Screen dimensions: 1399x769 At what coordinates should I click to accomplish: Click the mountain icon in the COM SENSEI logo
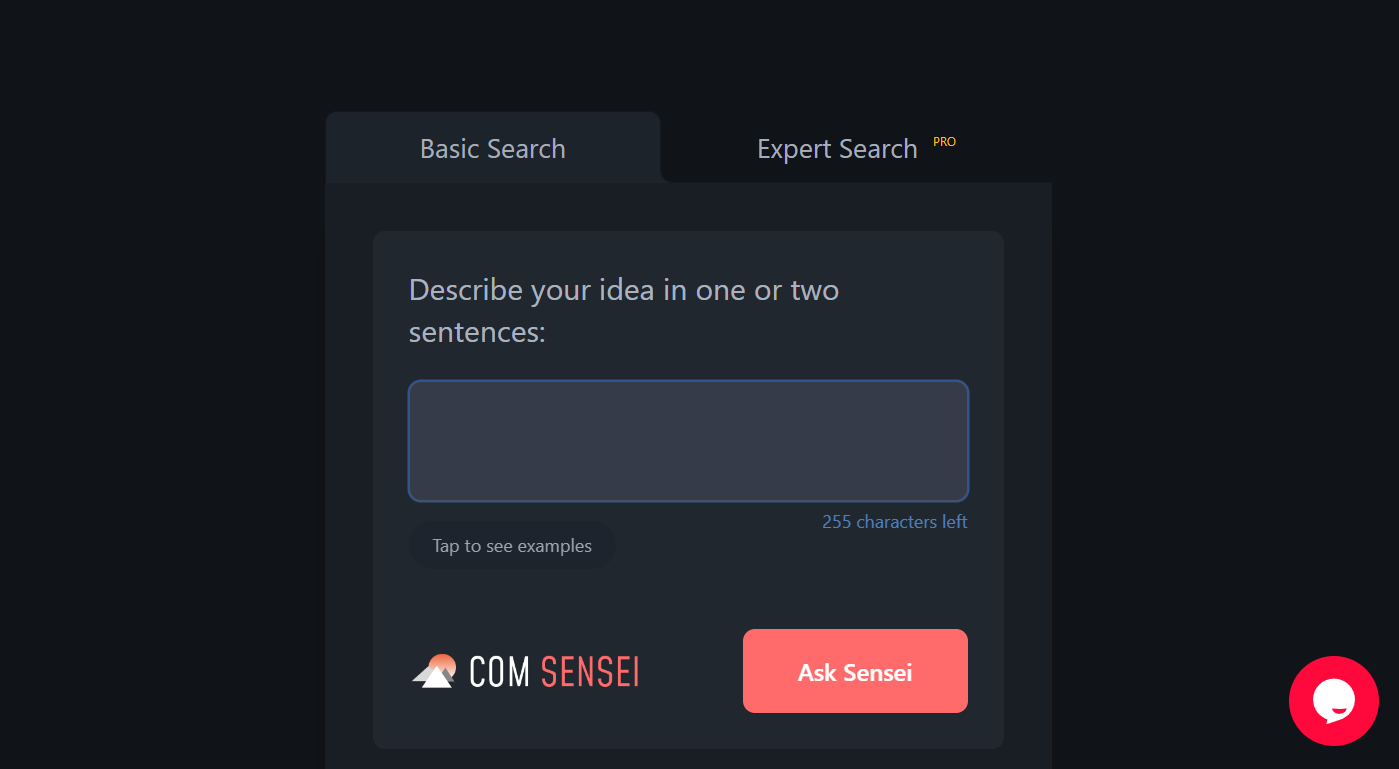coord(434,670)
